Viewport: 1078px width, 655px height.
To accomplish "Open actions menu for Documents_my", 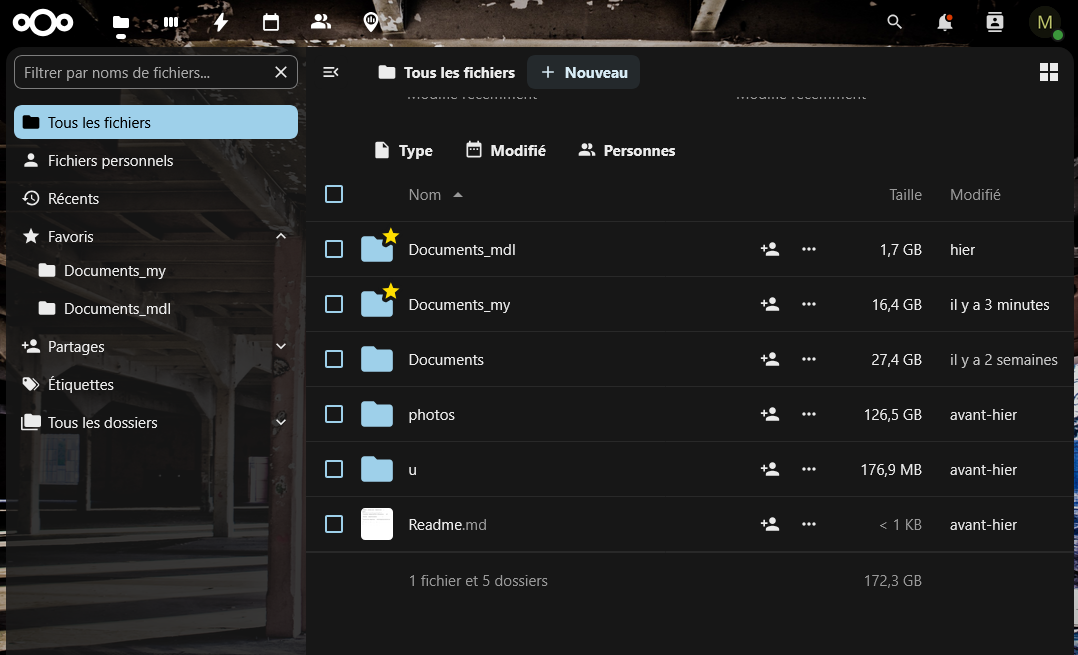I will coord(809,304).
